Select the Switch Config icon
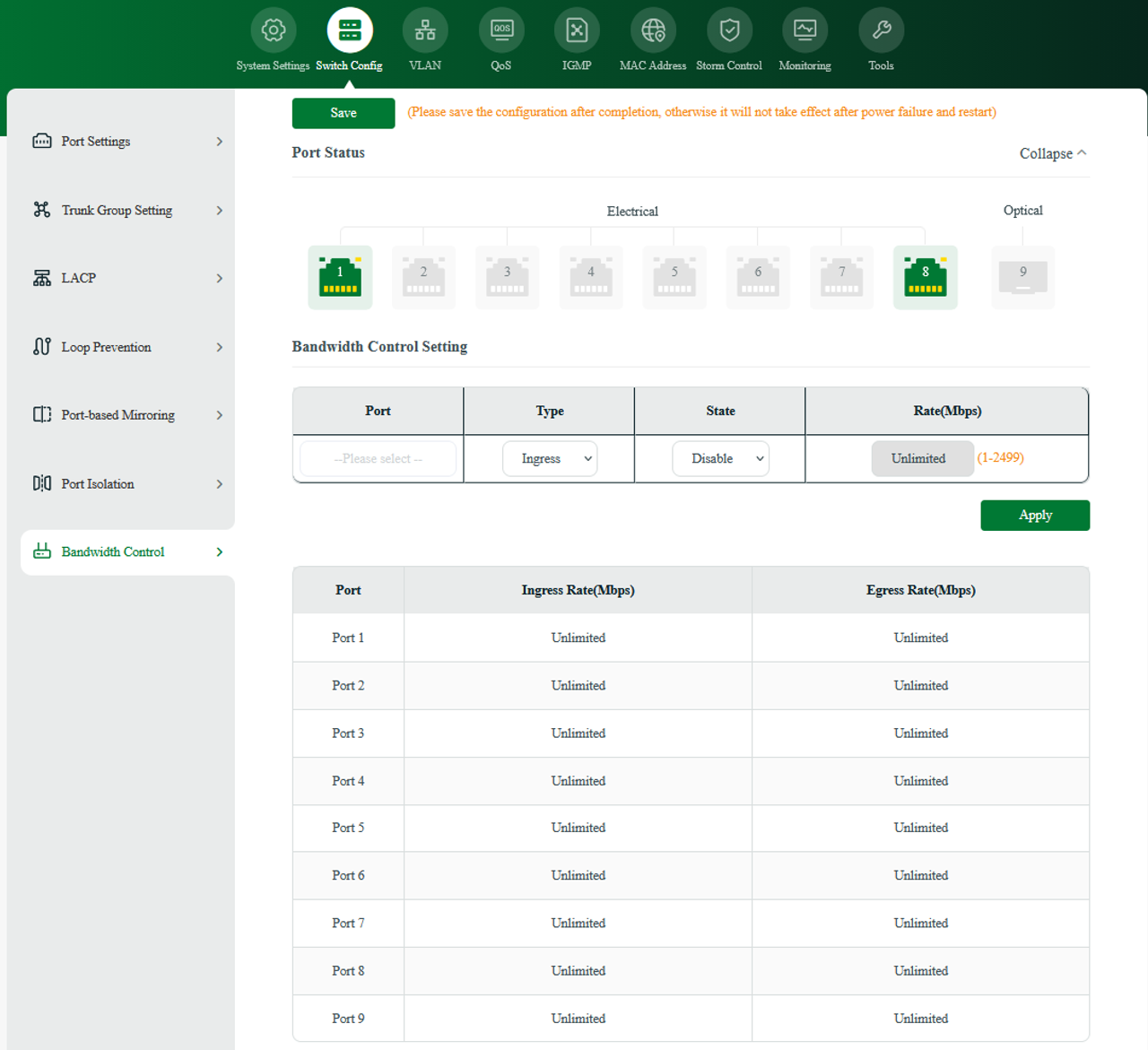This screenshot has height=1050, width=1148. pos(349,30)
